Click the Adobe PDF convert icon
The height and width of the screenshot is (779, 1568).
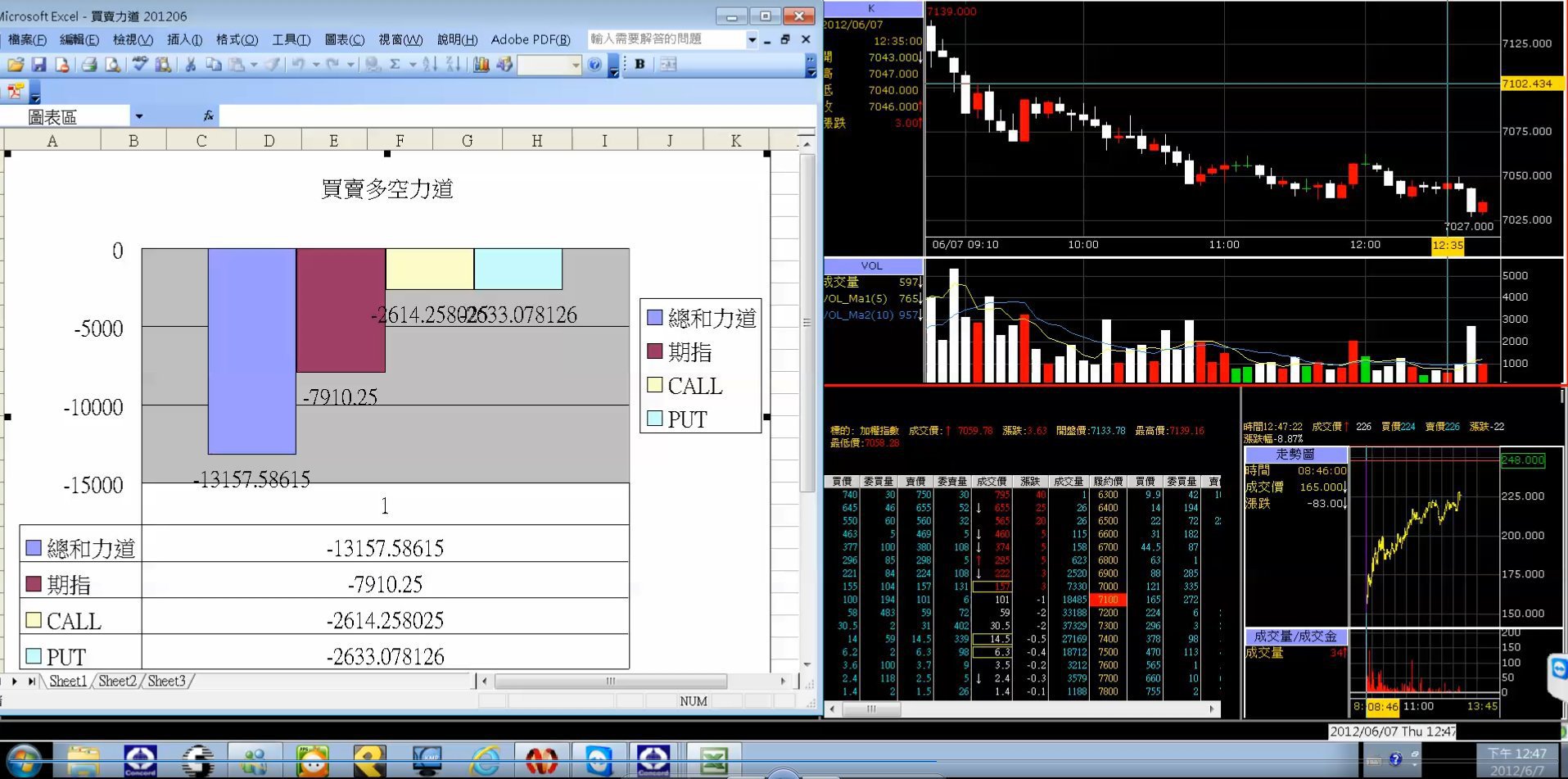tap(15, 91)
